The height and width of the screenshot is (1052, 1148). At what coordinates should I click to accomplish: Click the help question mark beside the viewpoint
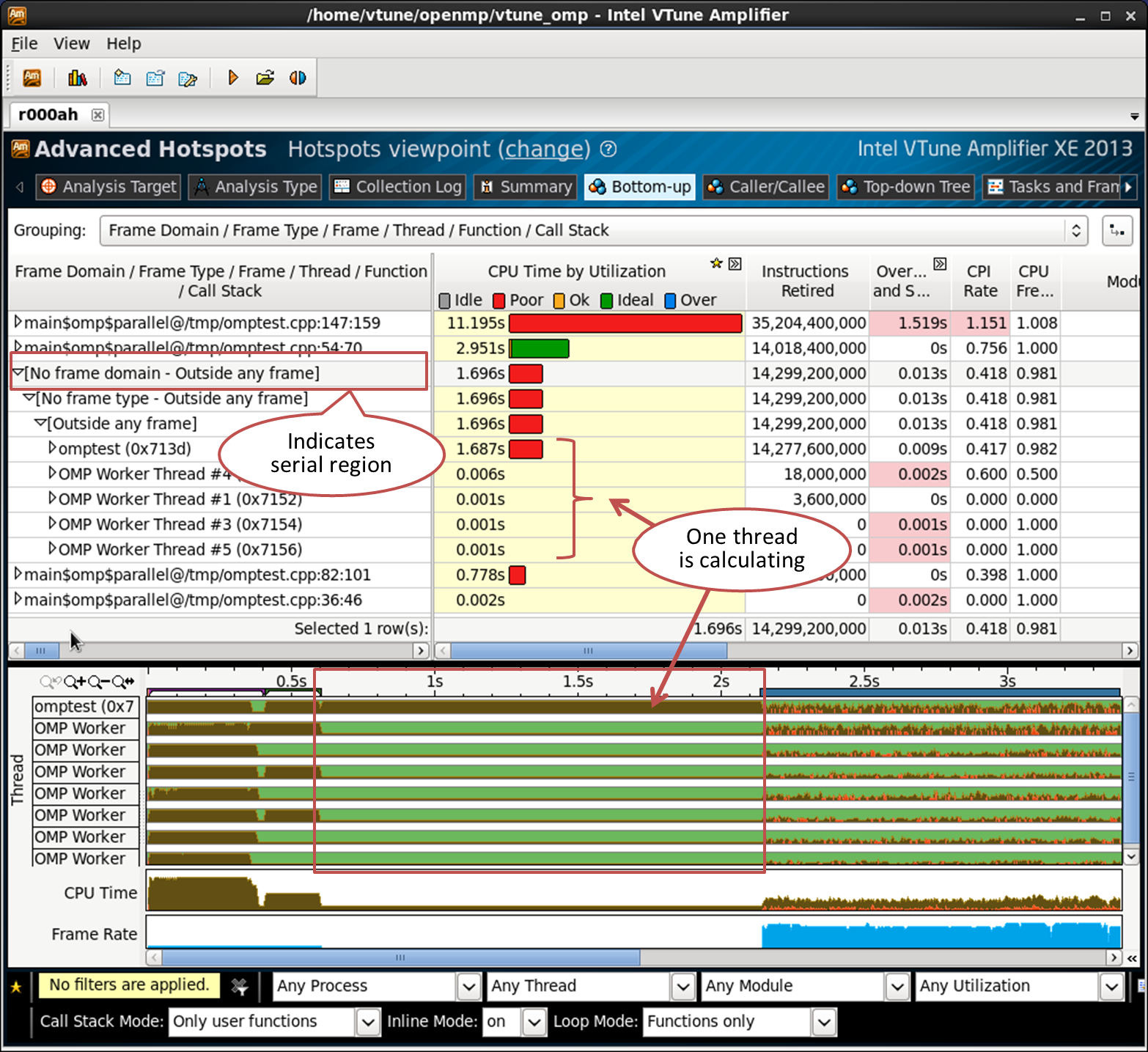click(608, 149)
